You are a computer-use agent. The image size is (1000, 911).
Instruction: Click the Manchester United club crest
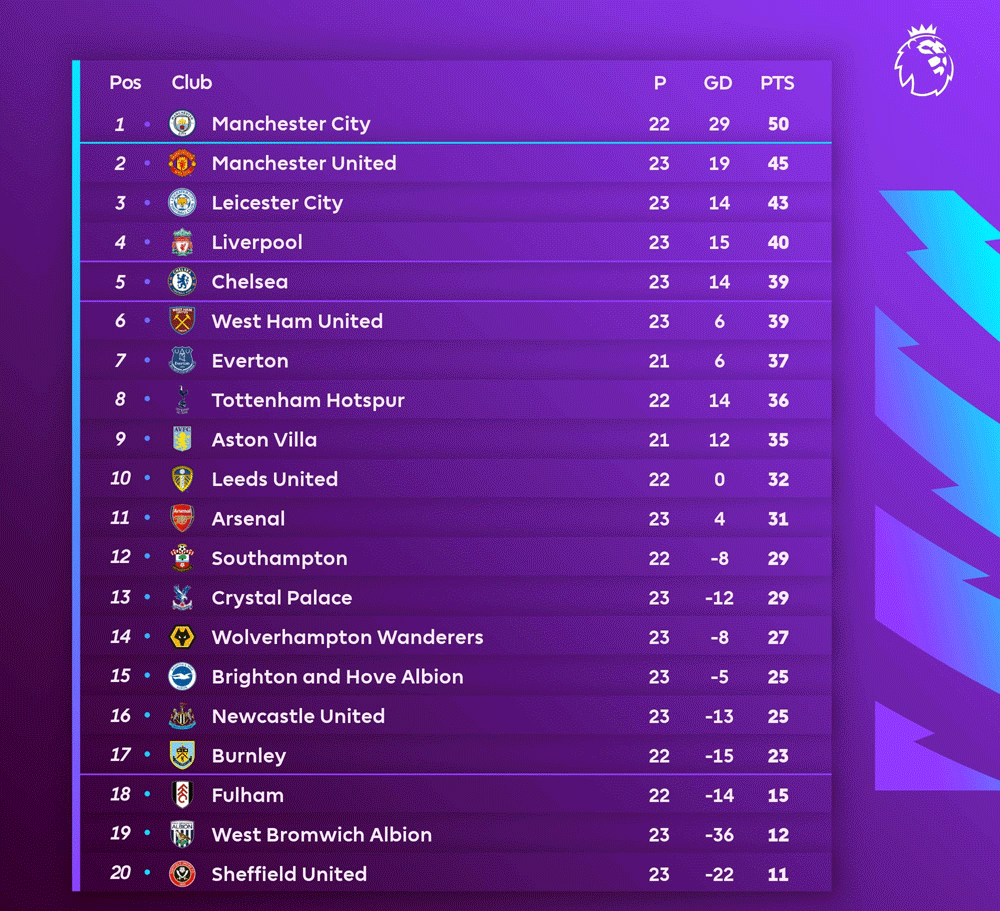[182, 163]
